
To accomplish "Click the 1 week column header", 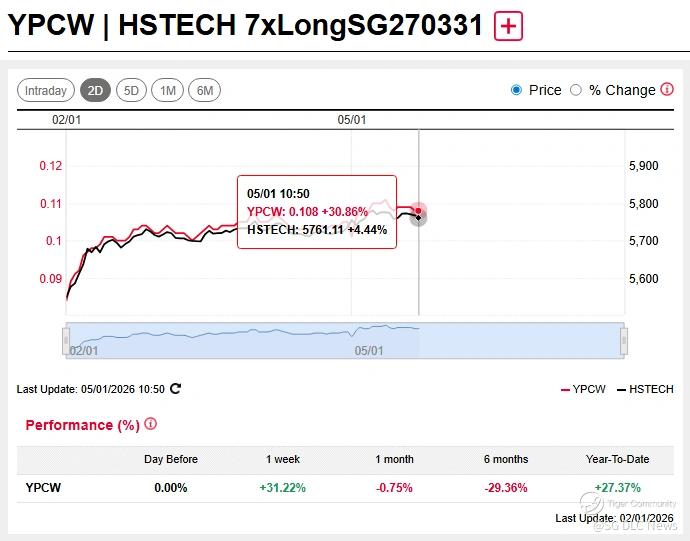I will [x=283, y=459].
